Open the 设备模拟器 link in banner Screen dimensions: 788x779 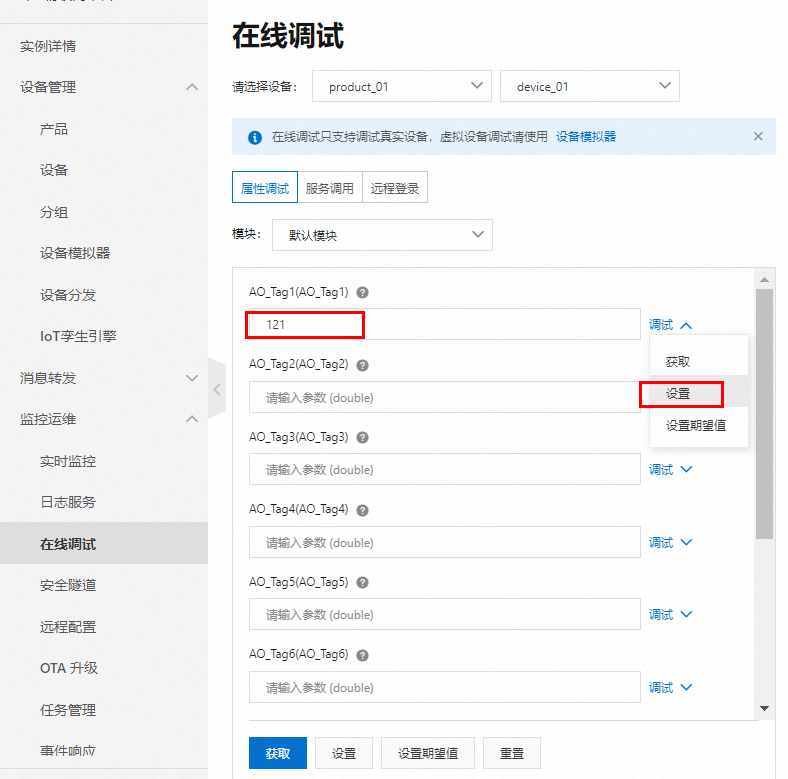point(586,137)
